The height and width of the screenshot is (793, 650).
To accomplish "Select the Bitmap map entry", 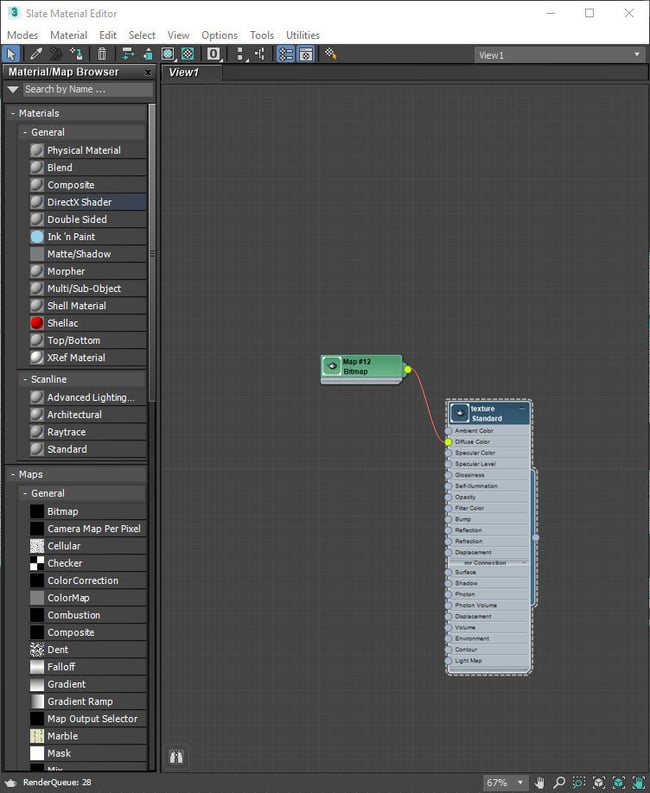I will coord(88,512).
